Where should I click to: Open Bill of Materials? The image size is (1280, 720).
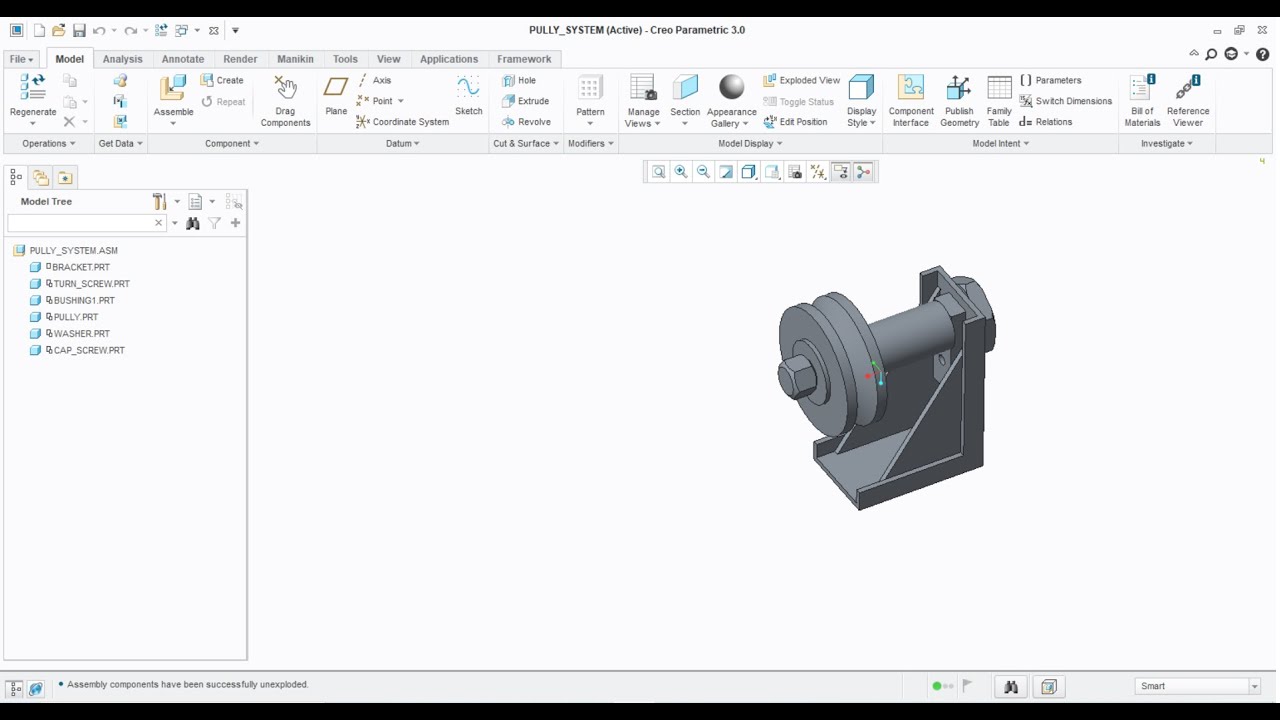point(1142,101)
